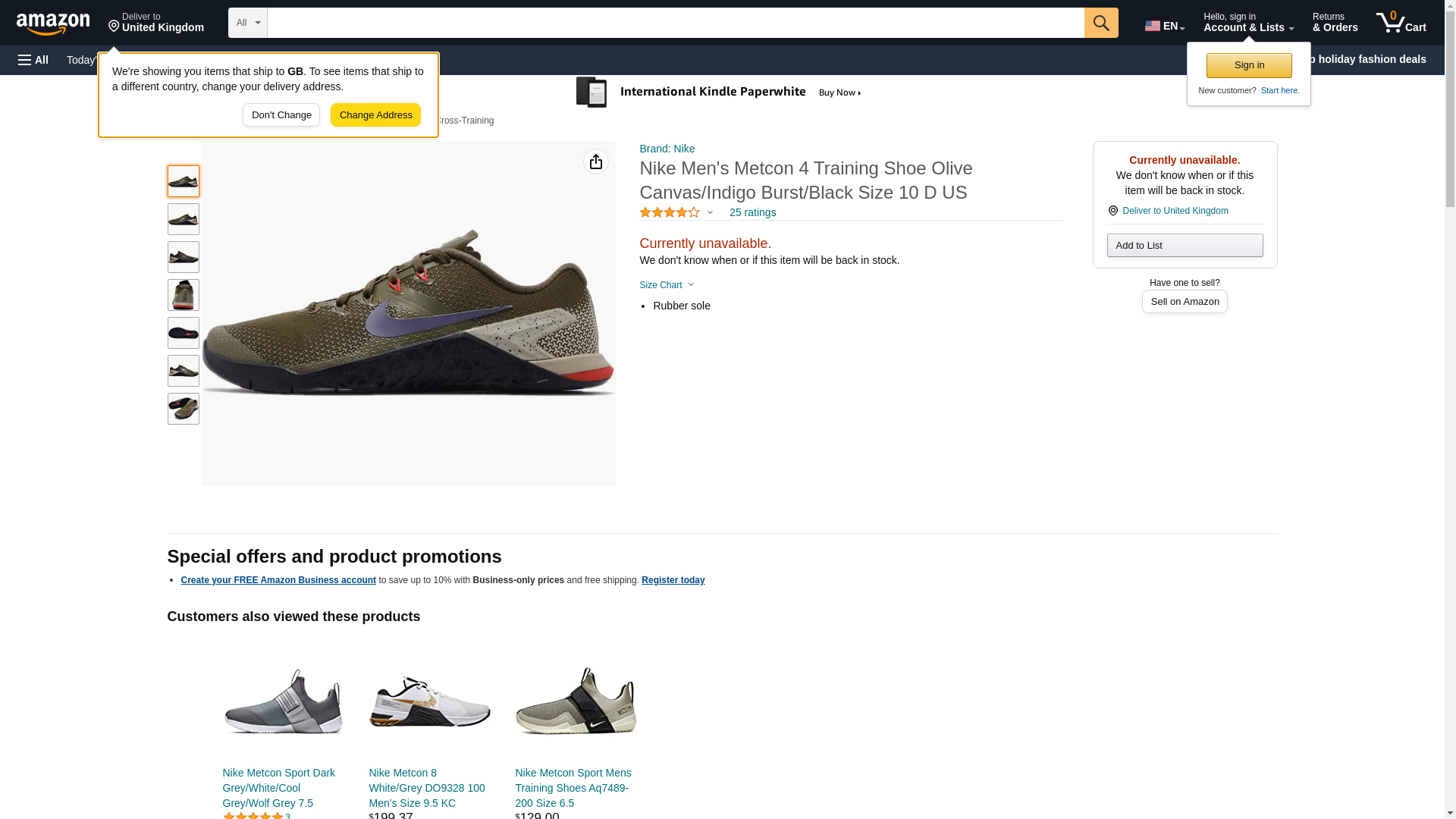
Task: Click the Add to List button
Action: tap(1184, 245)
